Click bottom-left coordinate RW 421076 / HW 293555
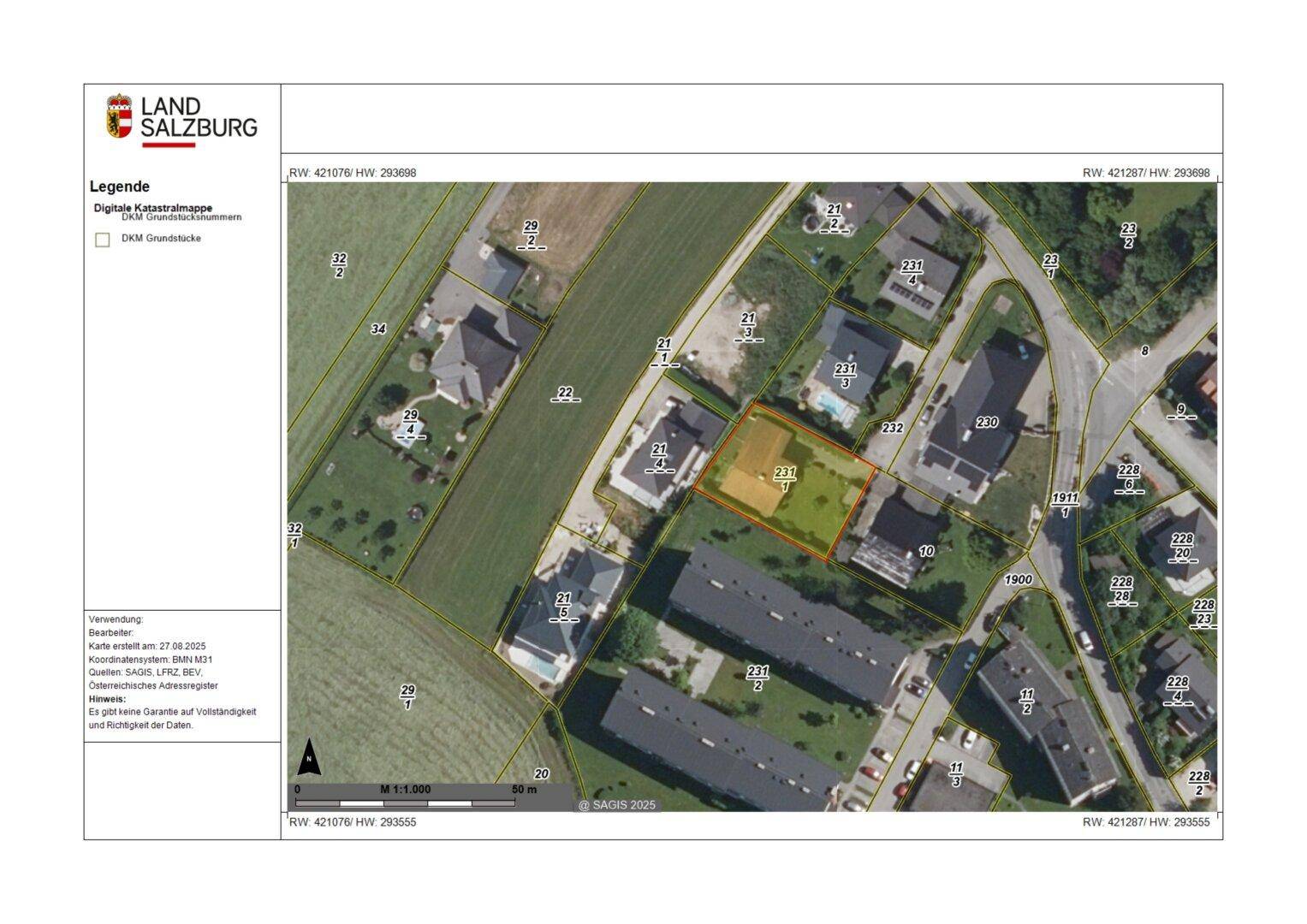 [353, 822]
